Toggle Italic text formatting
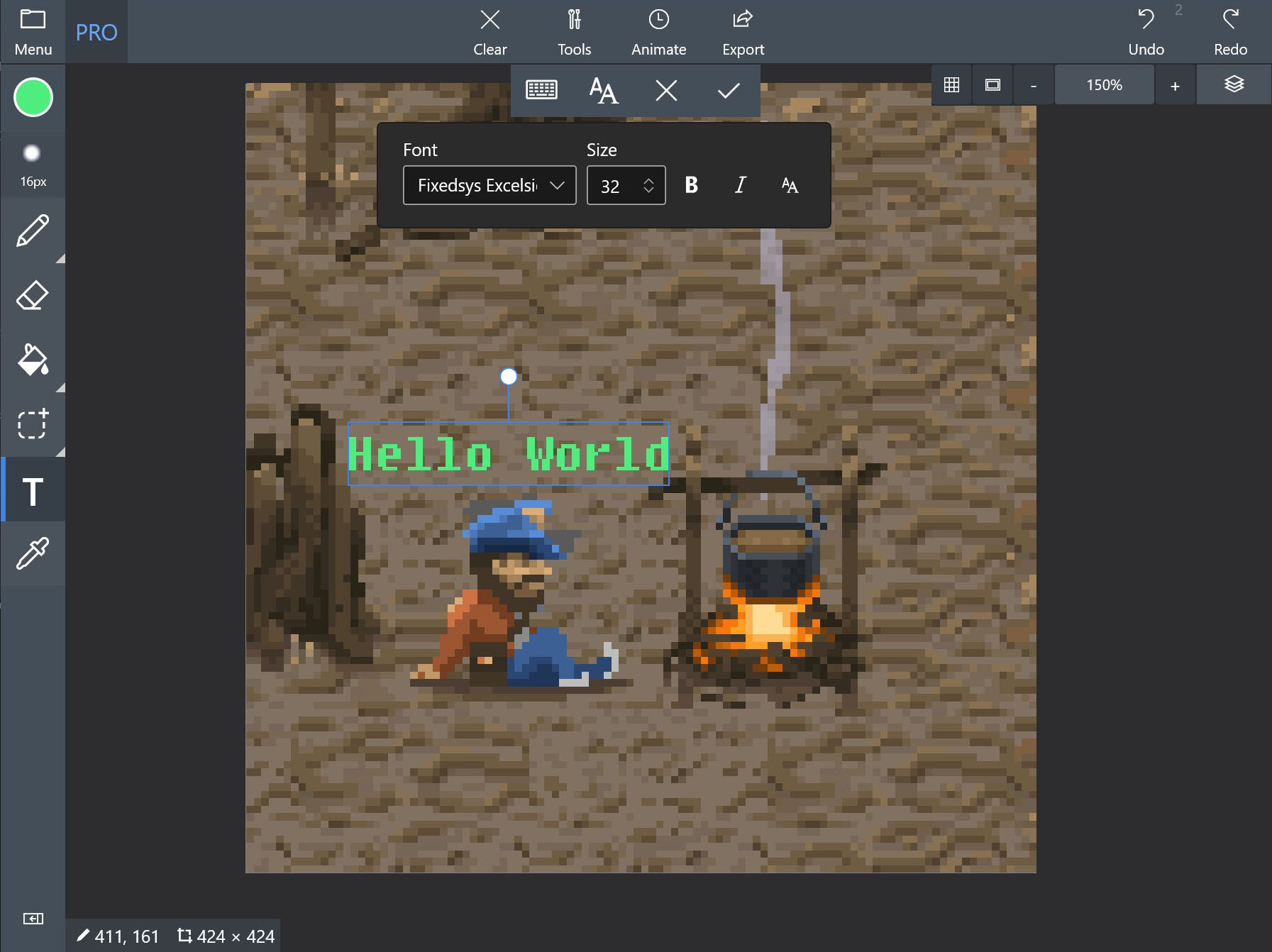Viewport: 1272px width, 952px height. (740, 185)
